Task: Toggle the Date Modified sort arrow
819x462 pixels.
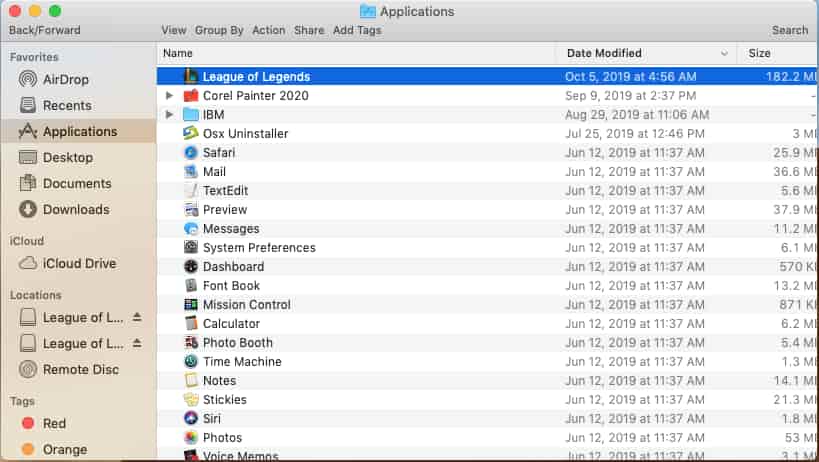Action: [x=724, y=53]
